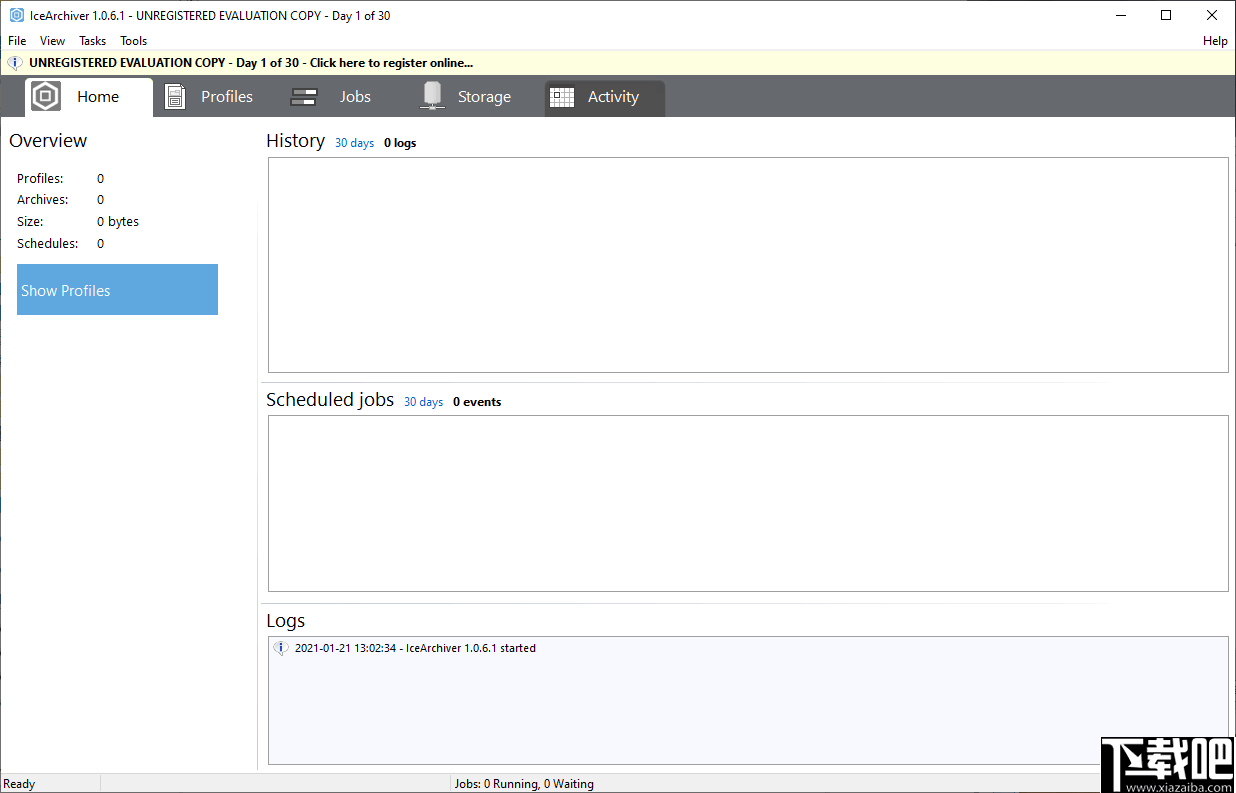Open the Help menu
Image resolution: width=1236 pixels, height=793 pixels.
click(x=1215, y=41)
